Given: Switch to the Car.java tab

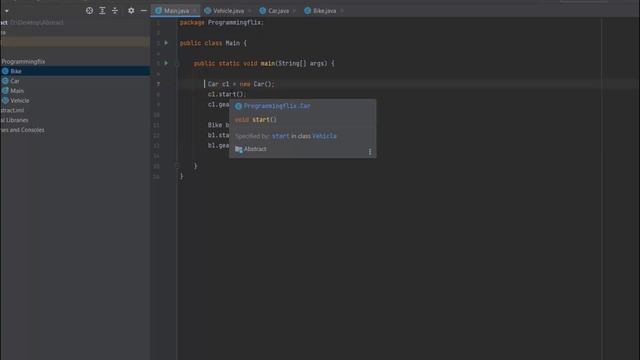Looking at the screenshot, I should click(x=278, y=11).
